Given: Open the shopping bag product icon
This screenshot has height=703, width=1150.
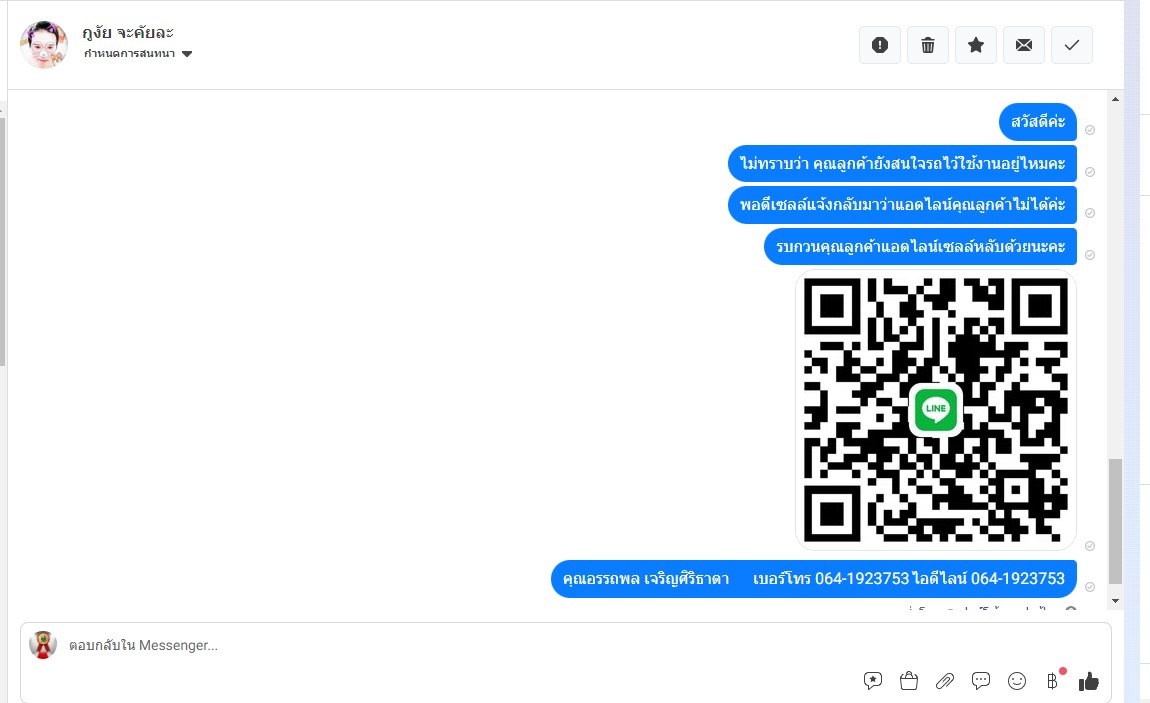Looking at the screenshot, I should point(909,681).
